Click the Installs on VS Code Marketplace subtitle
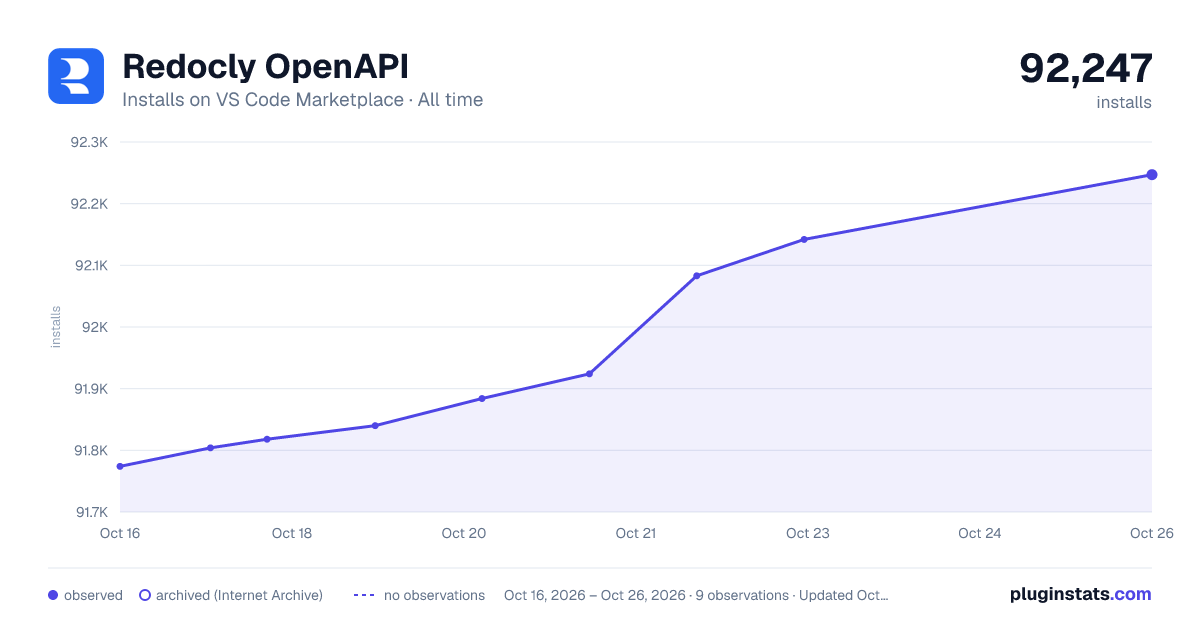1200x630 pixels. tap(302, 100)
